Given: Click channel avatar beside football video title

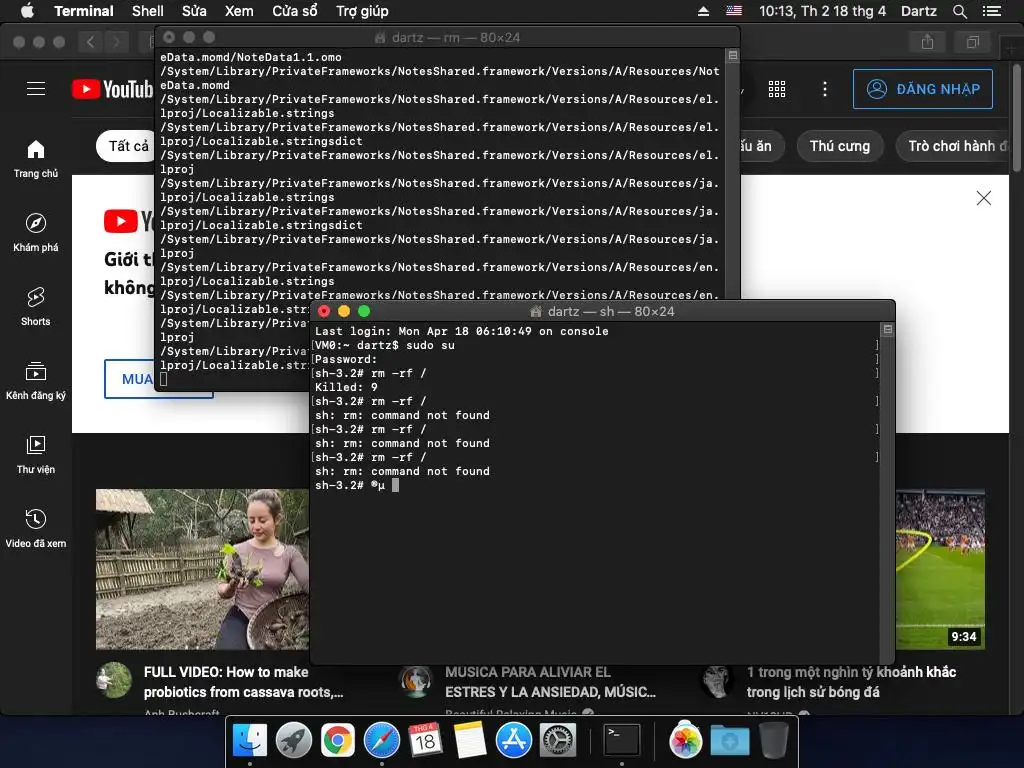Looking at the screenshot, I should click(717, 682).
